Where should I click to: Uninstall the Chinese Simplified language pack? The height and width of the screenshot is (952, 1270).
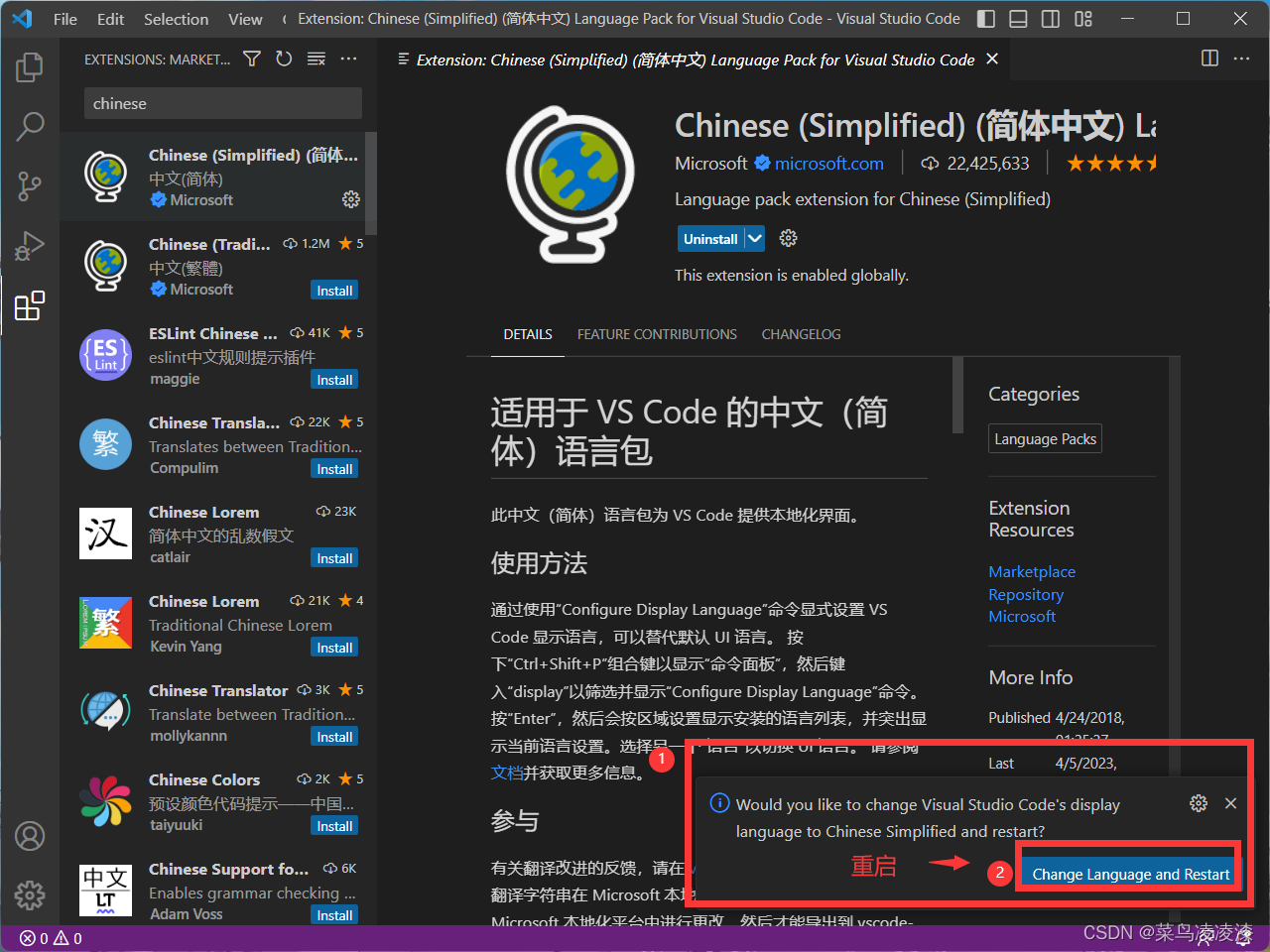[711, 238]
